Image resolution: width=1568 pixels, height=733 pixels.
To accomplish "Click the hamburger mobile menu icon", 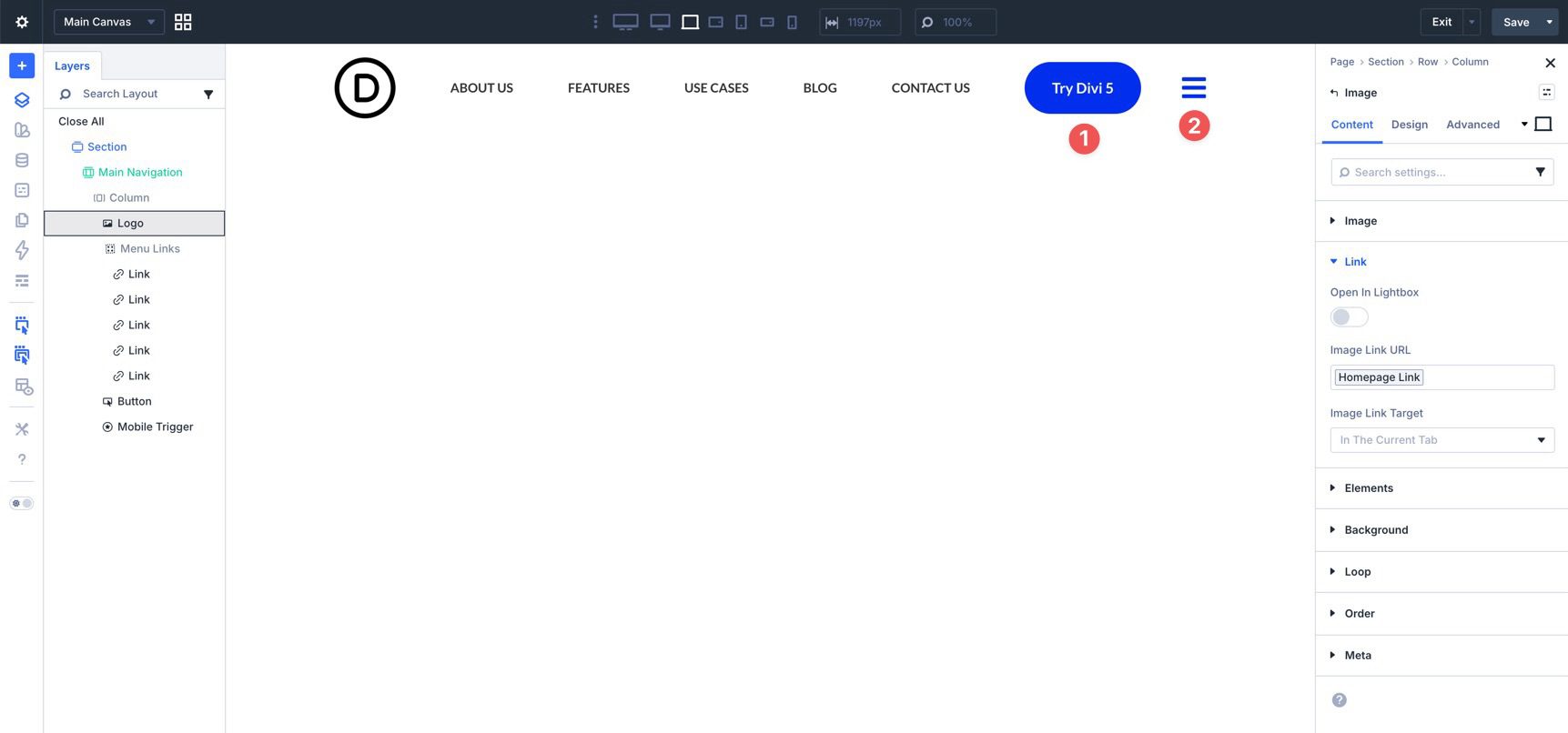I will [1194, 87].
